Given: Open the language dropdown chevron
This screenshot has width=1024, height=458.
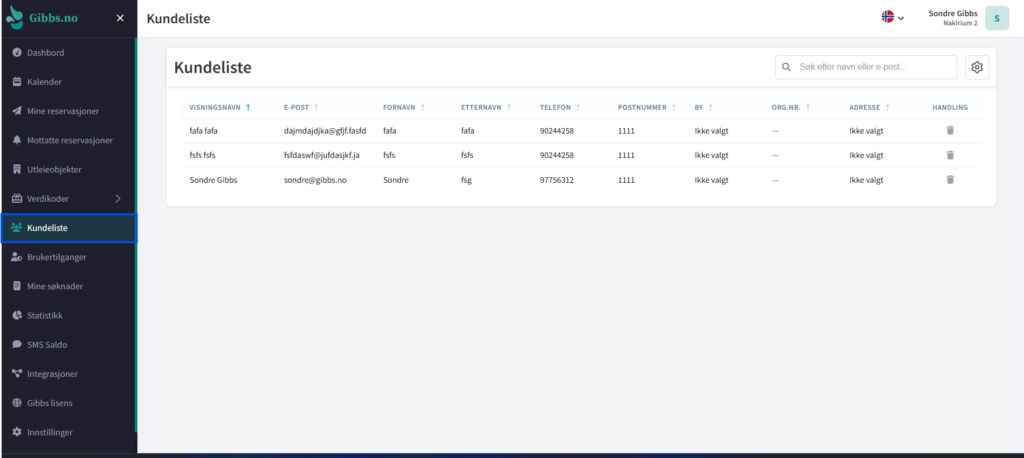Looking at the screenshot, I should [901, 18].
